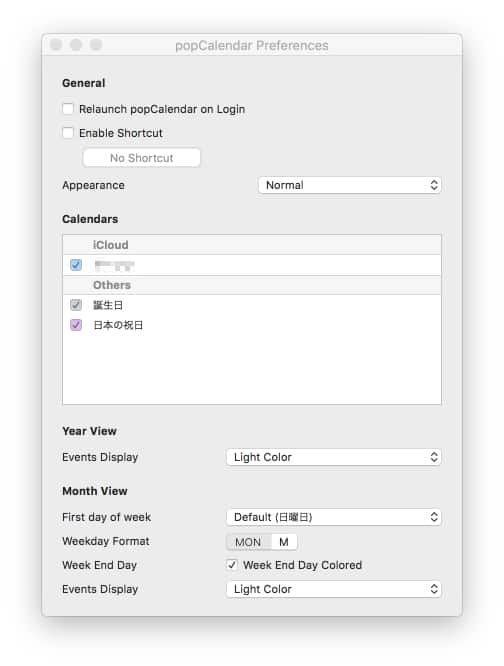Screen dimensions: 504x666
Task: Click the Others group header row
Action: coord(252,285)
